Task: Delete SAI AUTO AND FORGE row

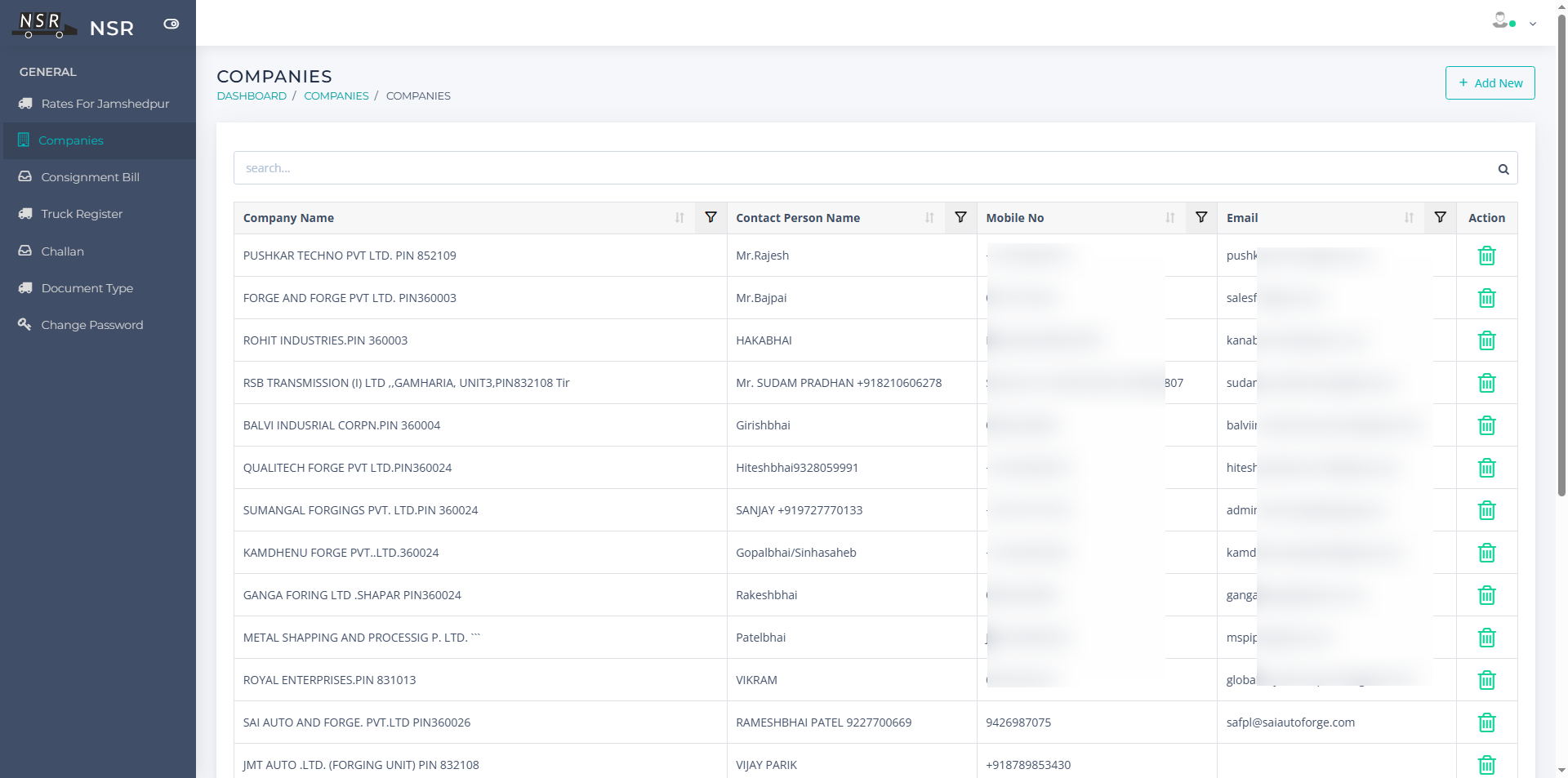Action: click(1486, 722)
